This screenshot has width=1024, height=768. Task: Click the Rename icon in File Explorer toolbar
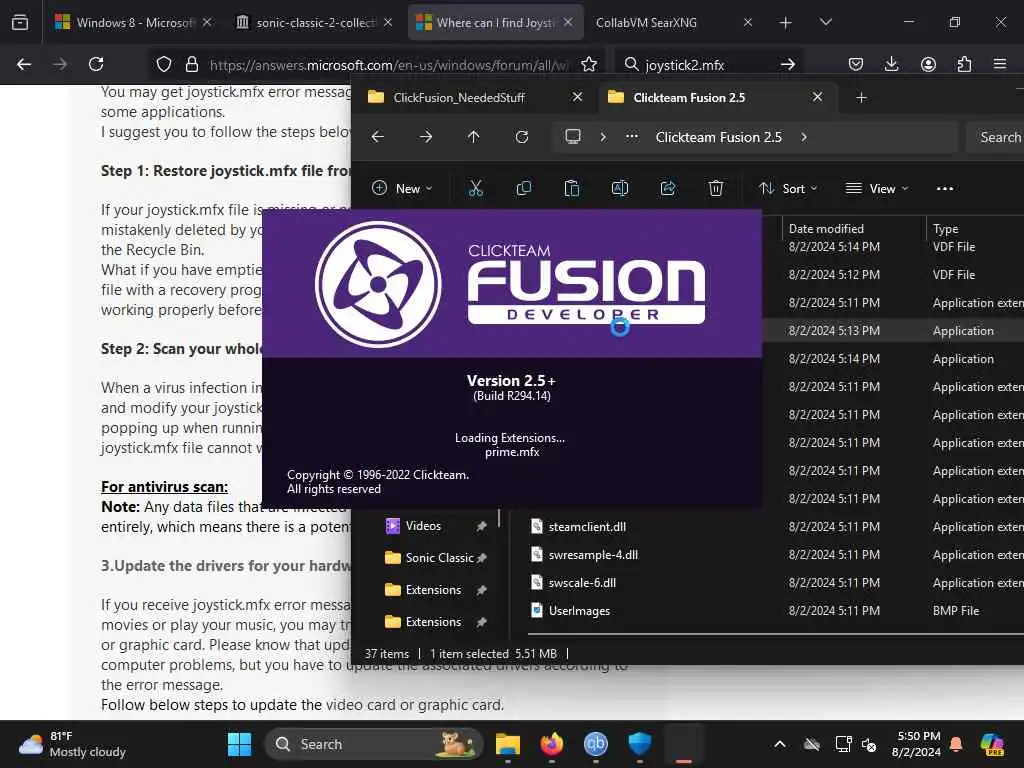tap(620, 189)
